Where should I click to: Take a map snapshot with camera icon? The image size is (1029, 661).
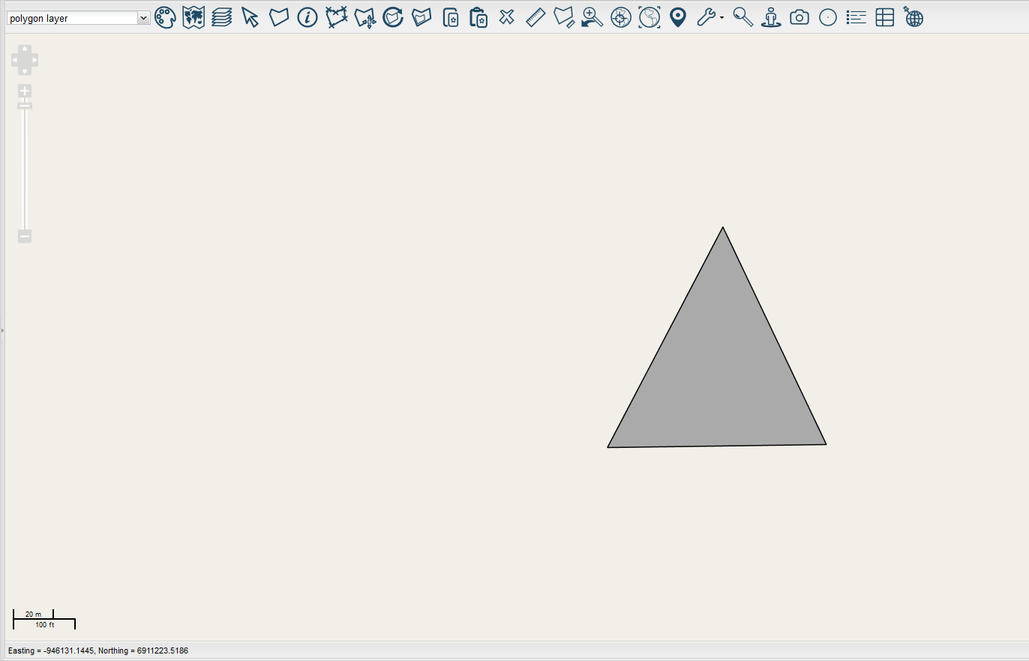pos(799,17)
